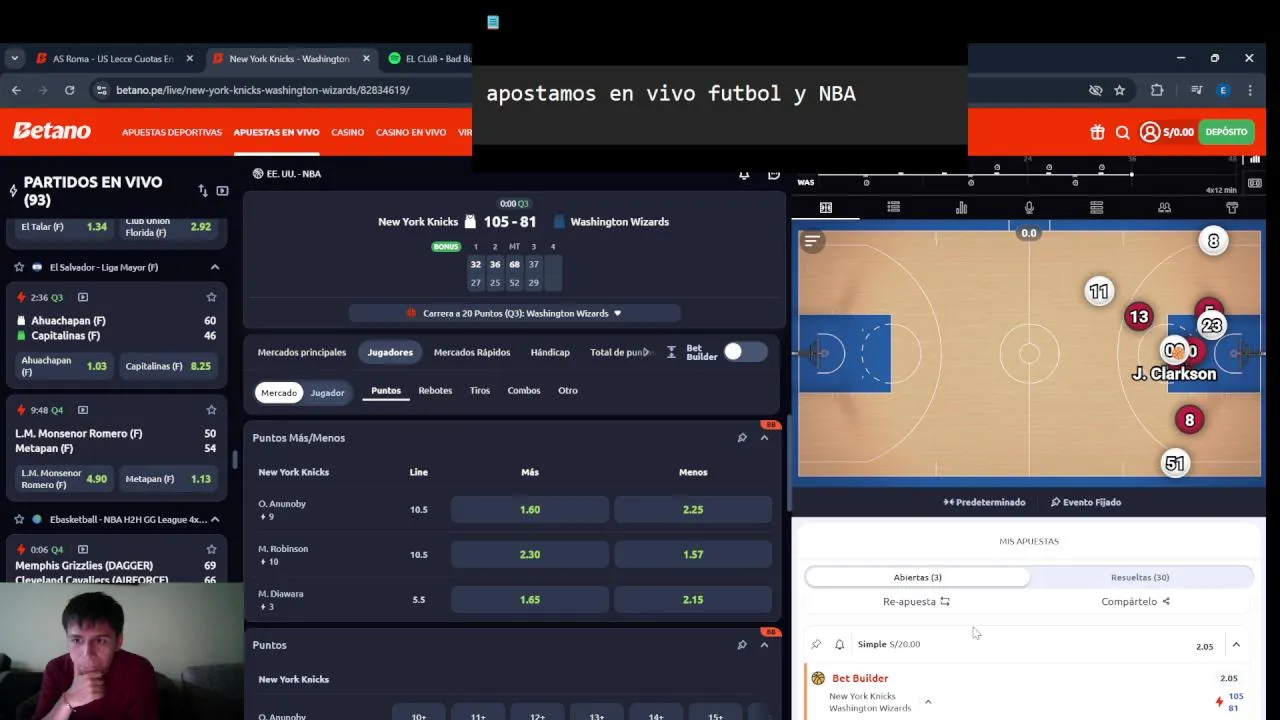Switch to Hándicap tab

(x=550, y=352)
